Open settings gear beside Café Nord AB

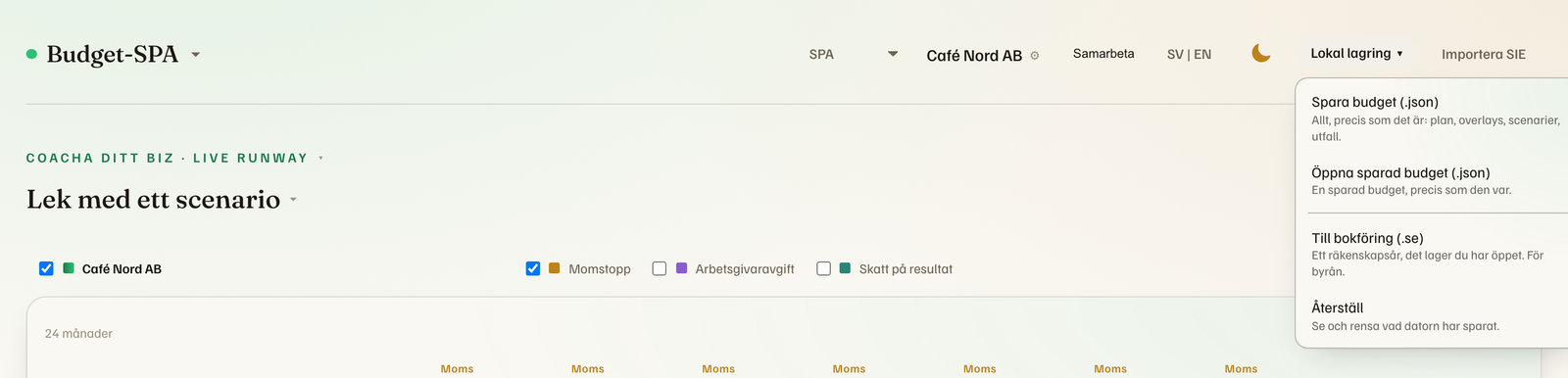1035,56
